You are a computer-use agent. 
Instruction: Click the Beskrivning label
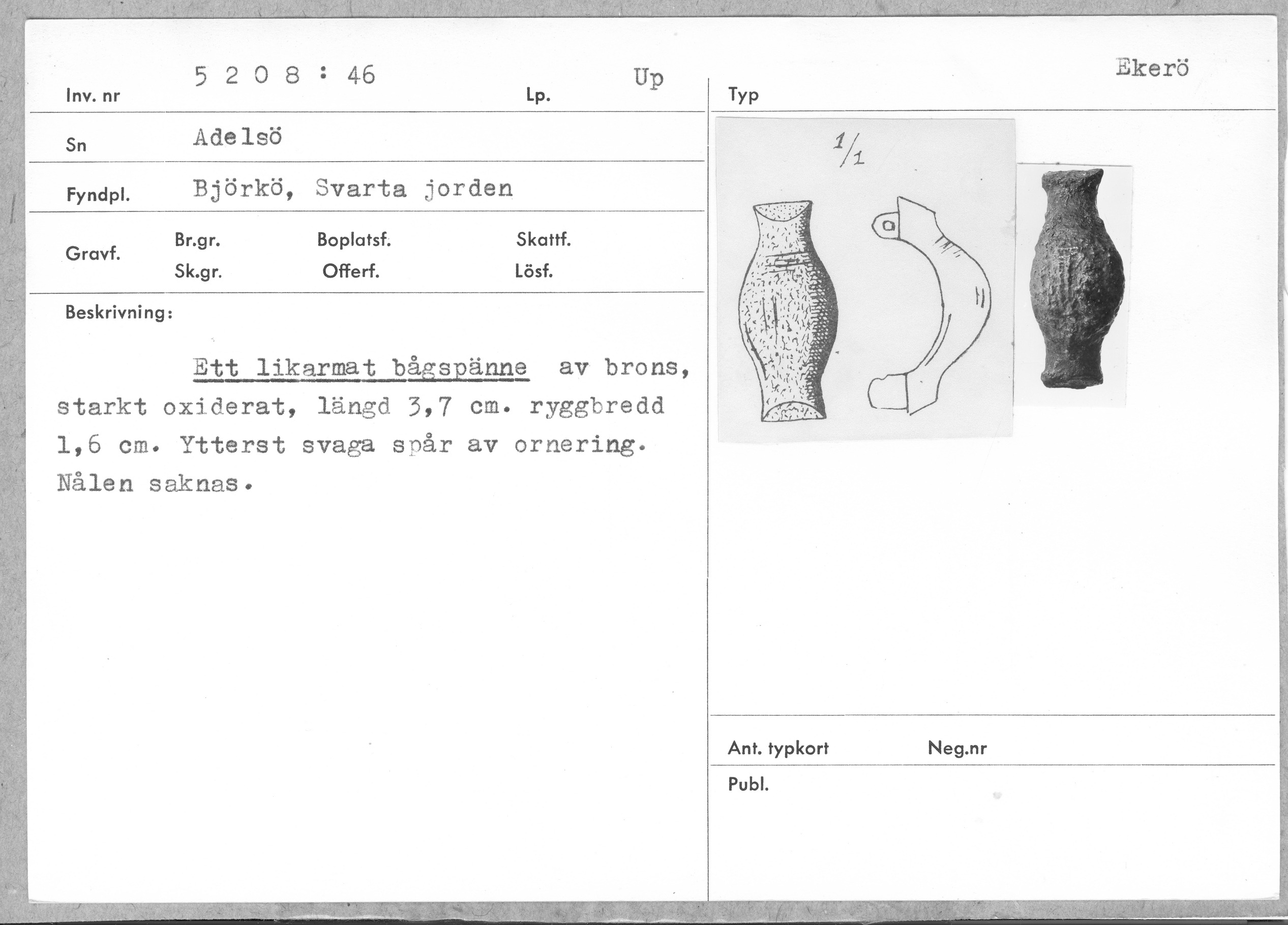point(118,312)
